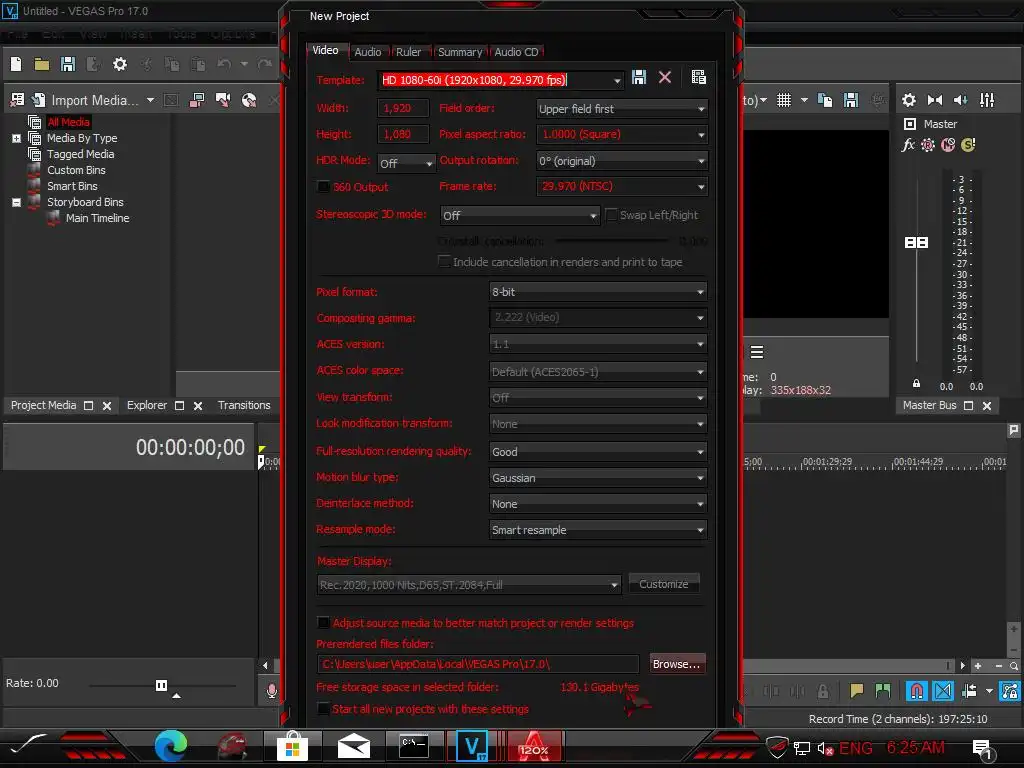Open the Stereoscopic 3D mode dropdown
Viewport: 1024px width, 768px height.
tap(520, 216)
